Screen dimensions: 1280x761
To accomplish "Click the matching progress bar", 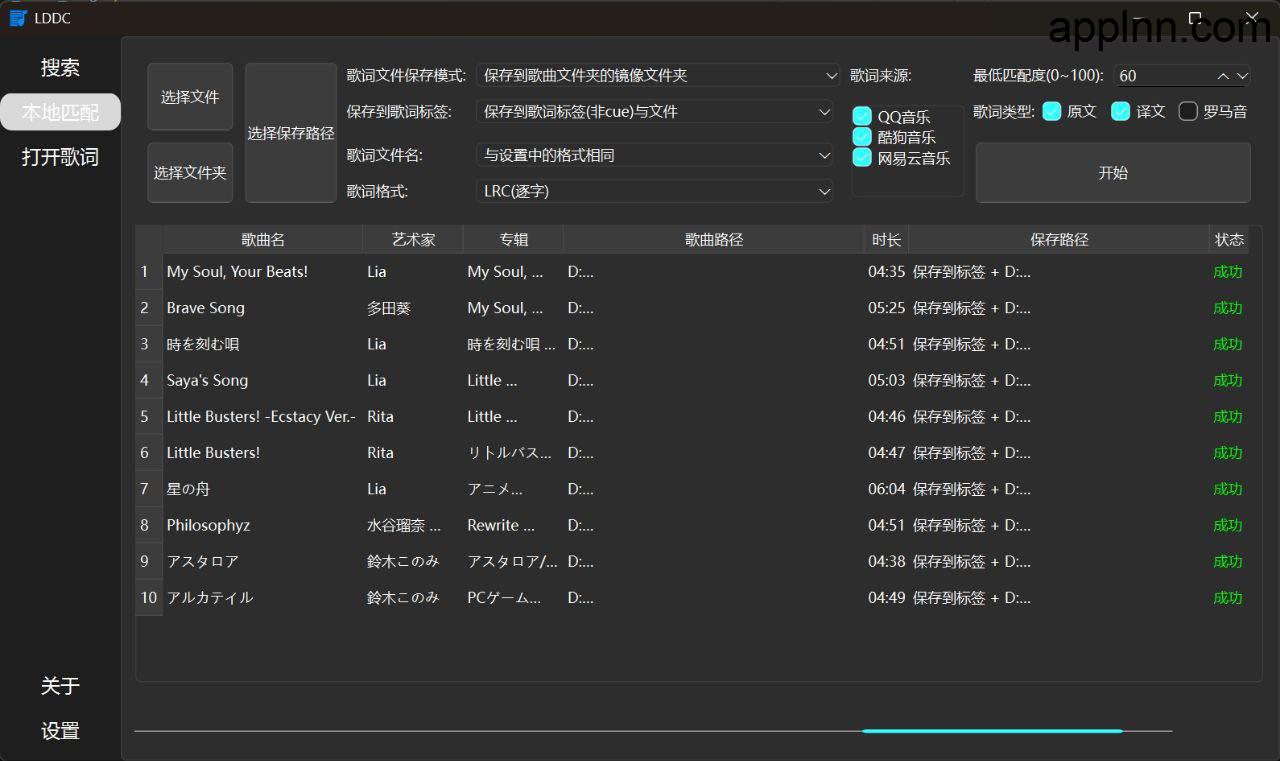I will 653,731.
